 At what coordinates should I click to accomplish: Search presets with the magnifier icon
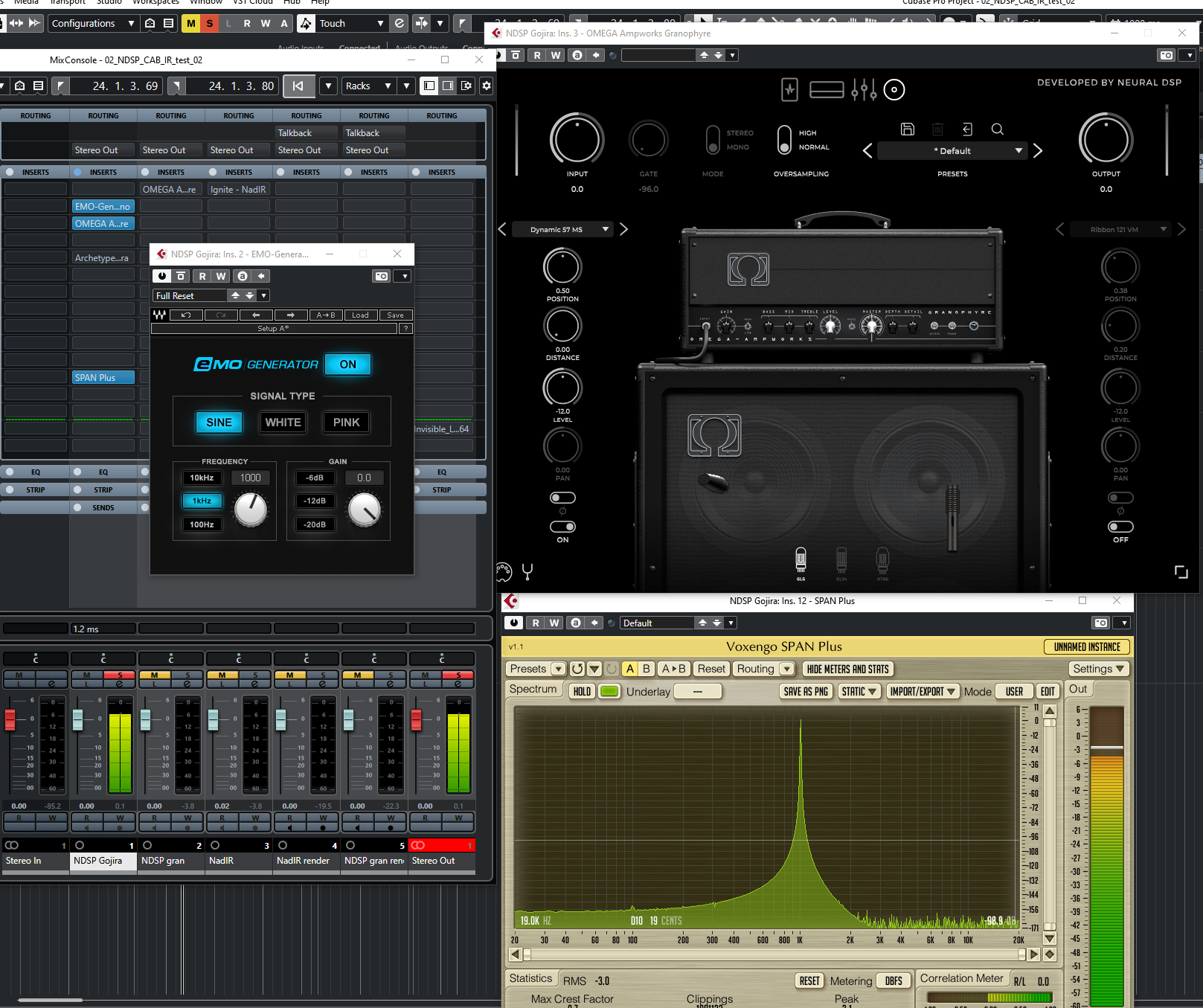pyautogui.click(x=998, y=129)
